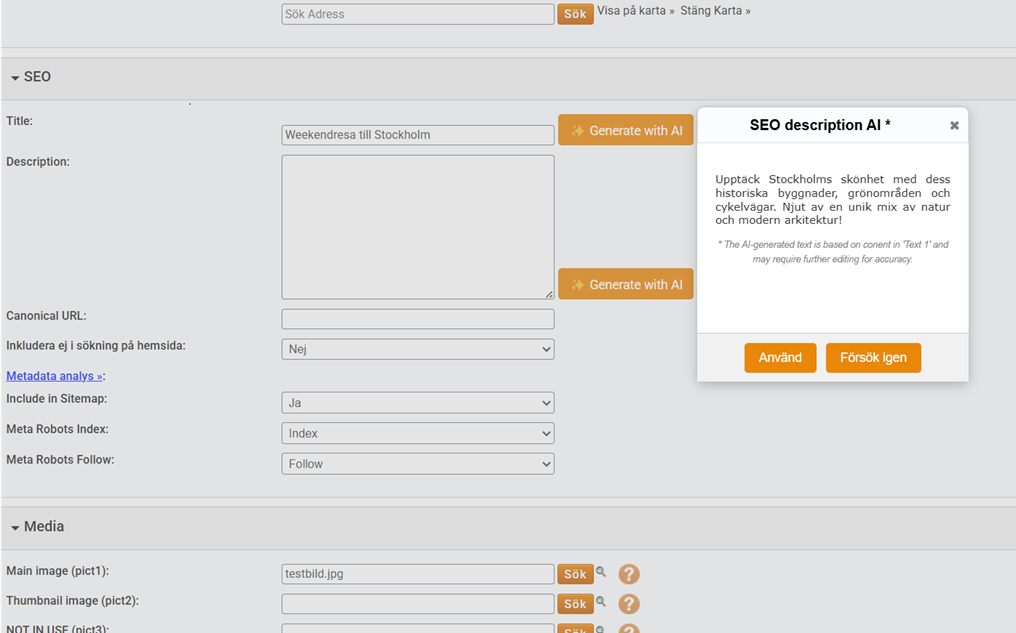Generate the SEO Description with AI

(x=626, y=284)
